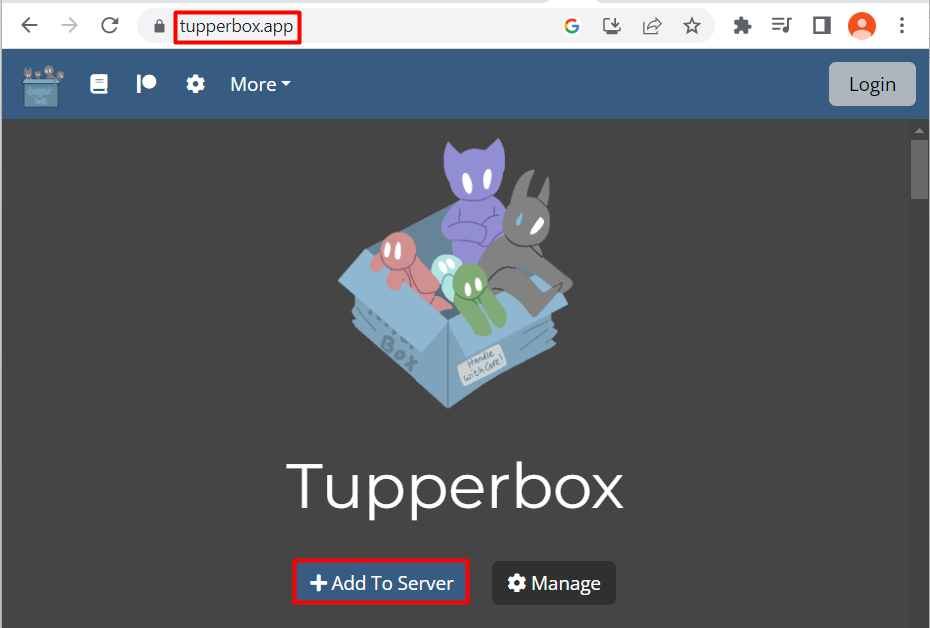View site security lock info
The image size is (930, 628).
[159, 26]
